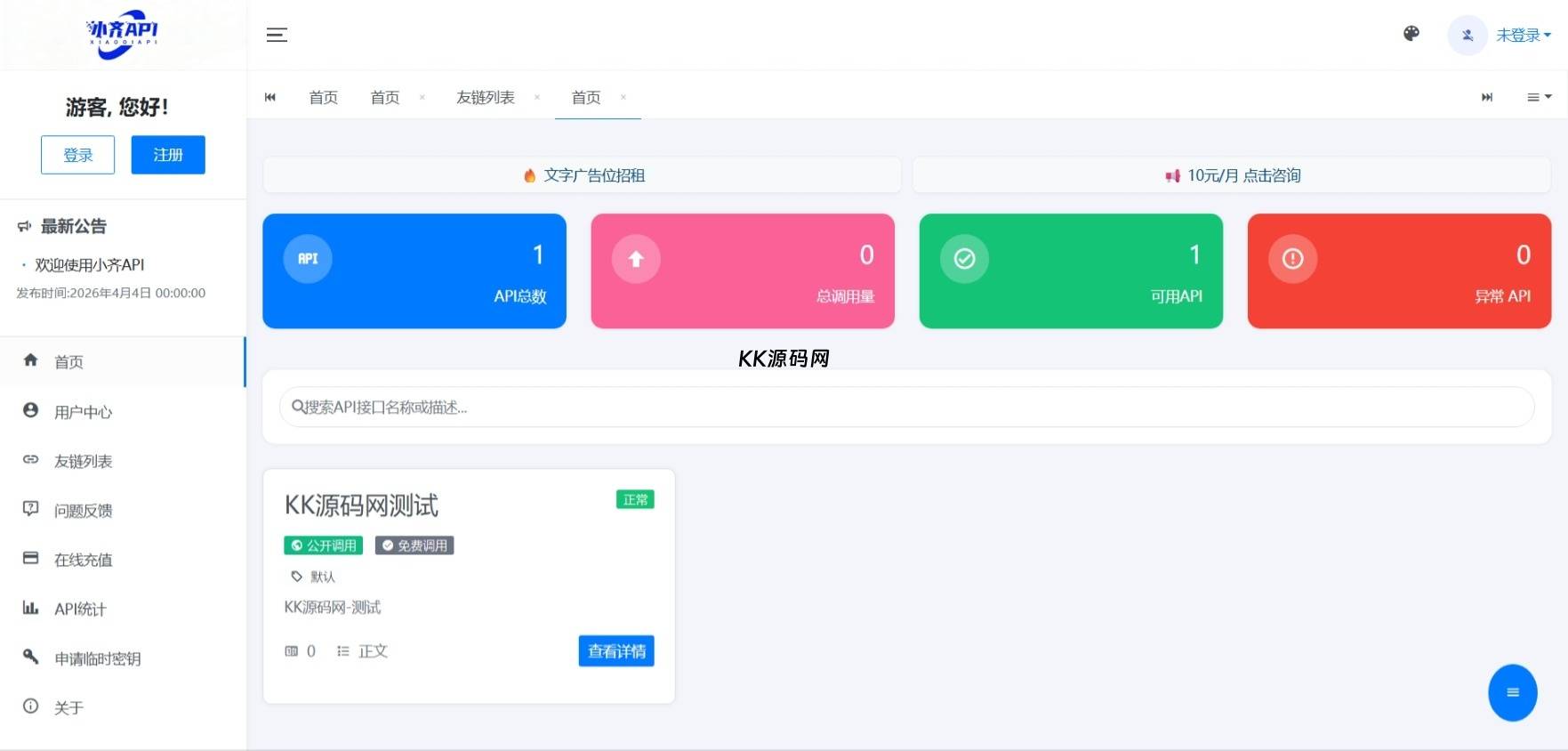Open 用户中心 in the sidebar

pos(123,412)
